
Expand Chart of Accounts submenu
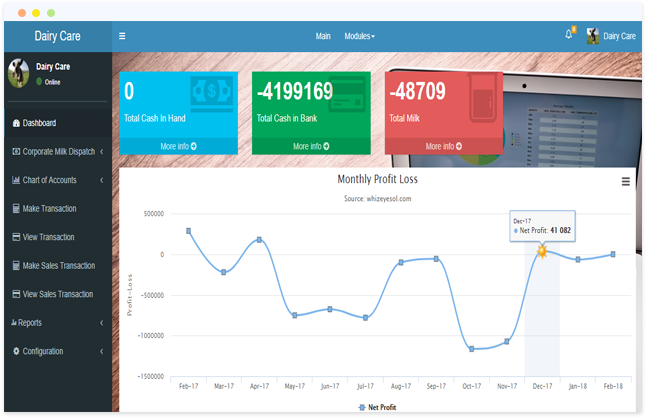coord(101,180)
